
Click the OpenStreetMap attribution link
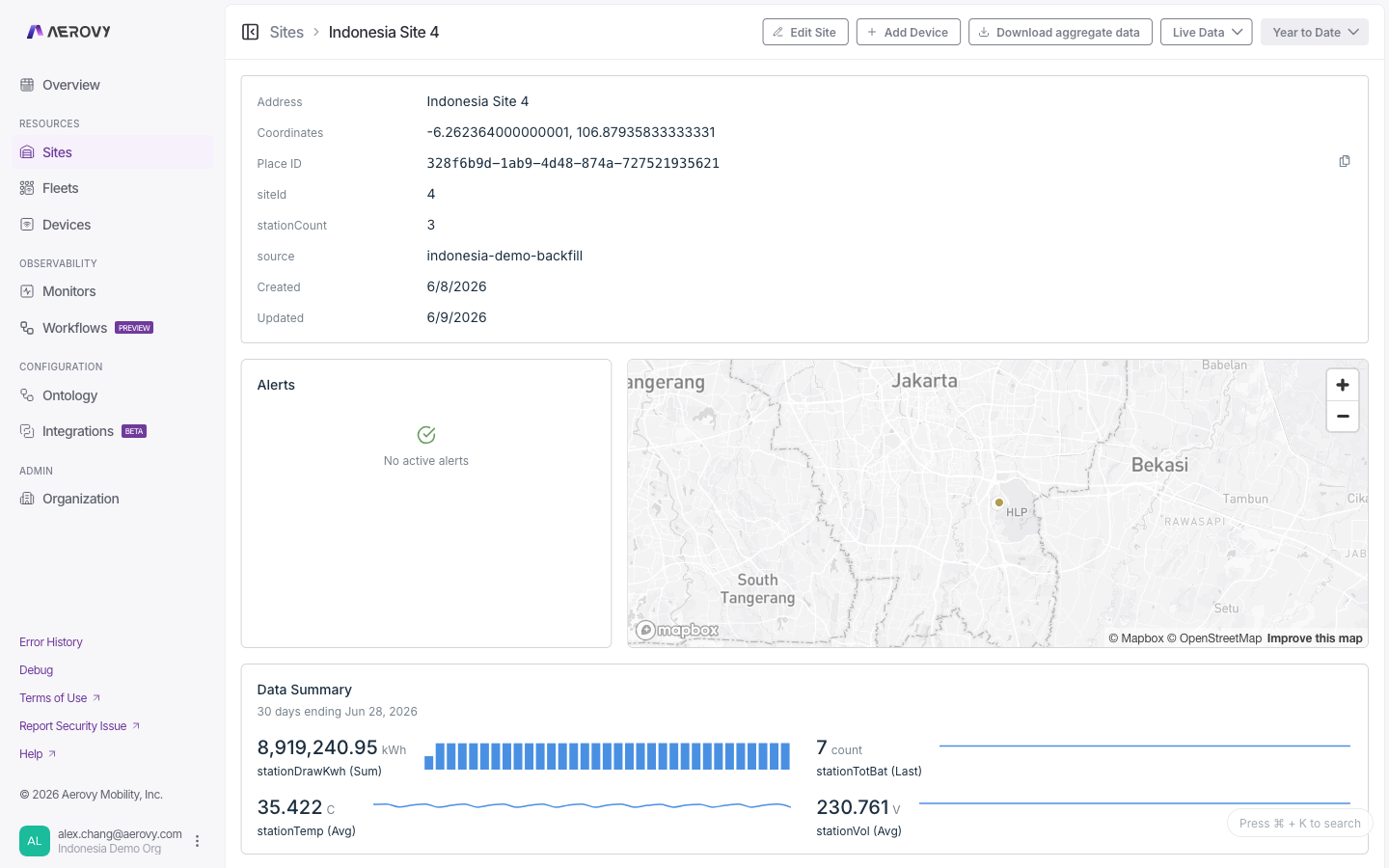1214,638
